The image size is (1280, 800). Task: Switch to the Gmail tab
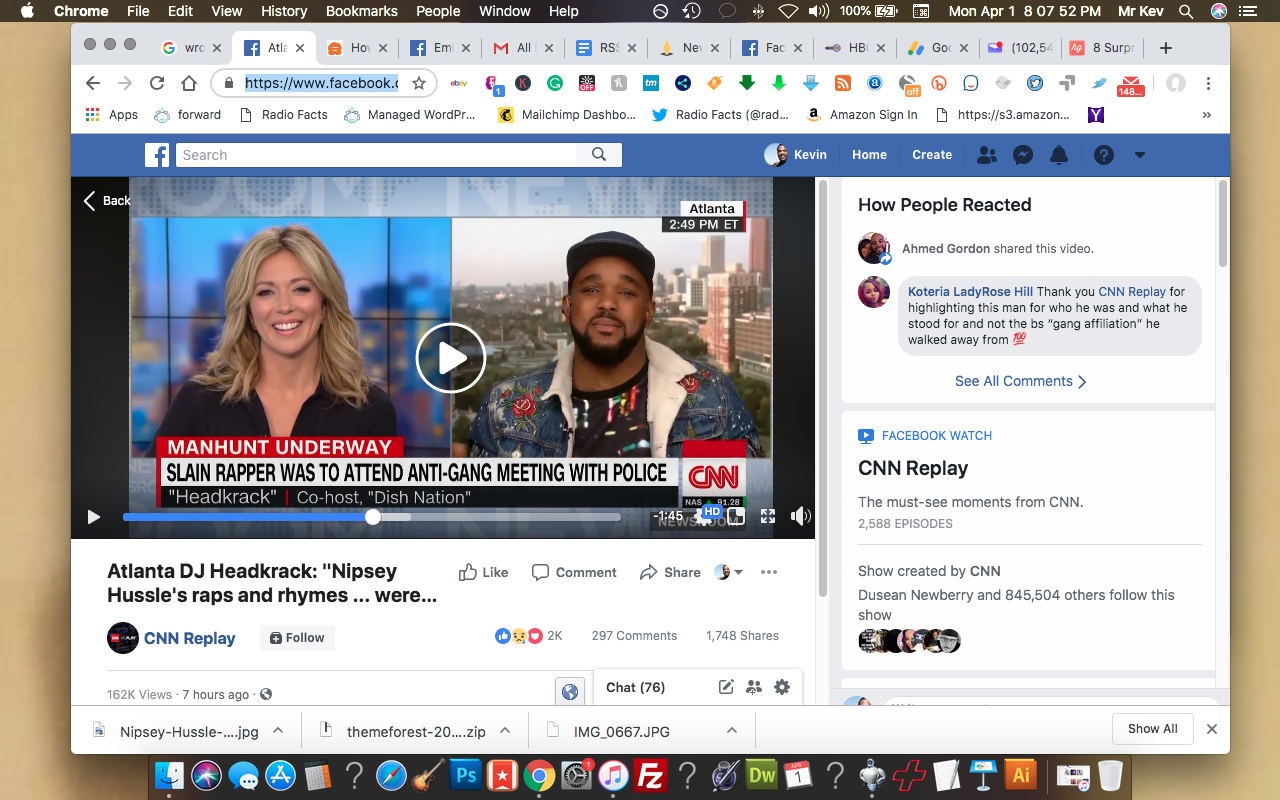[x=523, y=48]
